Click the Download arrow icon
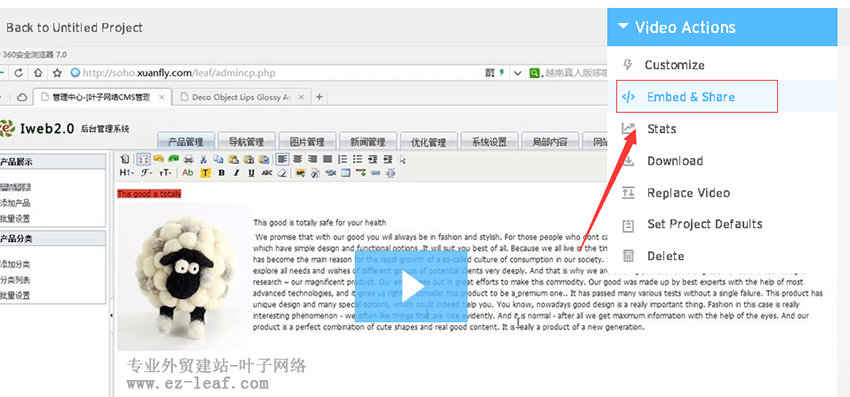Viewport: 850px width, 397px height. (628, 161)
